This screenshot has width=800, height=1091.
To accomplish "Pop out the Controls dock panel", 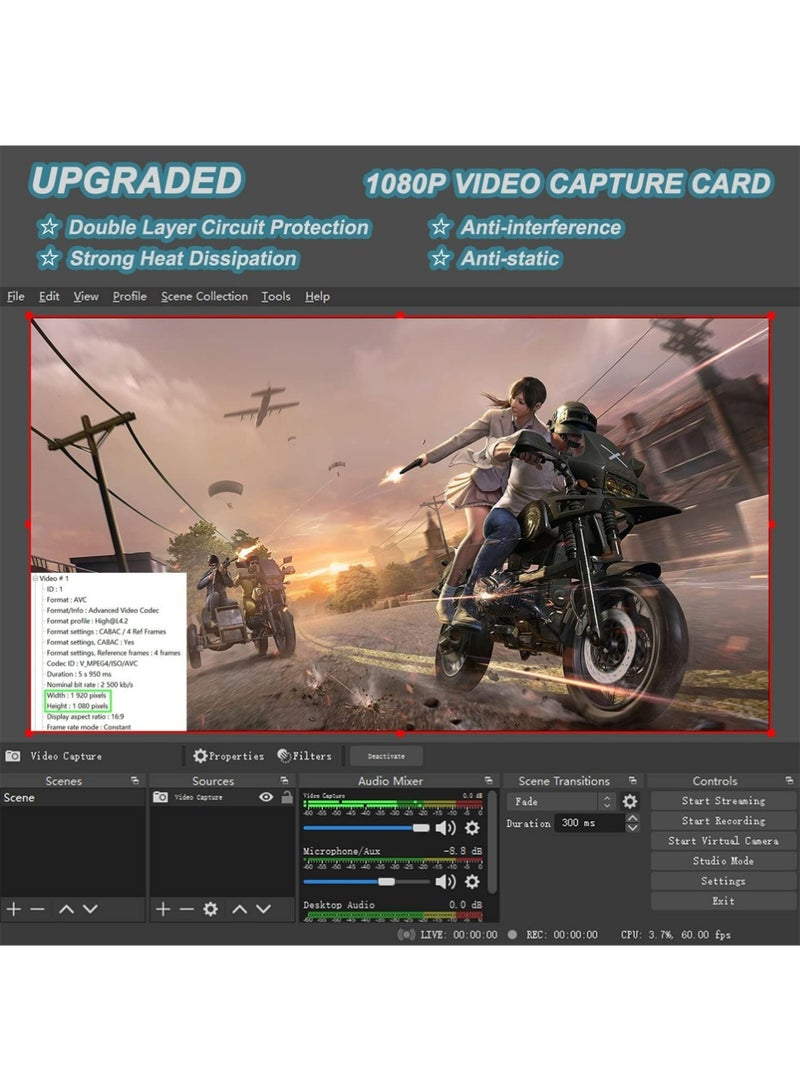I will pyautogui.click(x=789, y=780).
